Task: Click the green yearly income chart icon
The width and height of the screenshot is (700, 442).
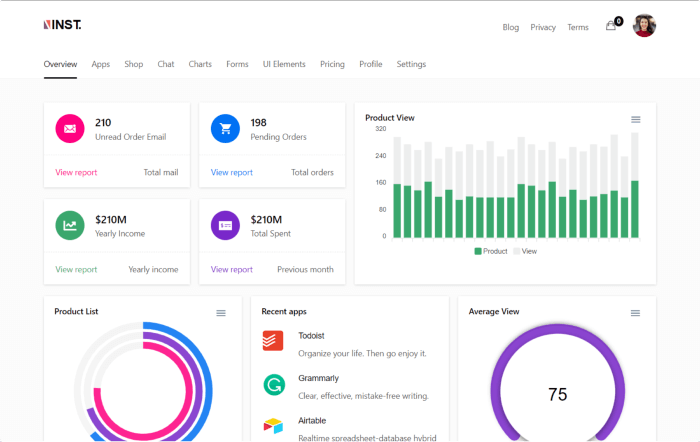Action: (70, 225)
